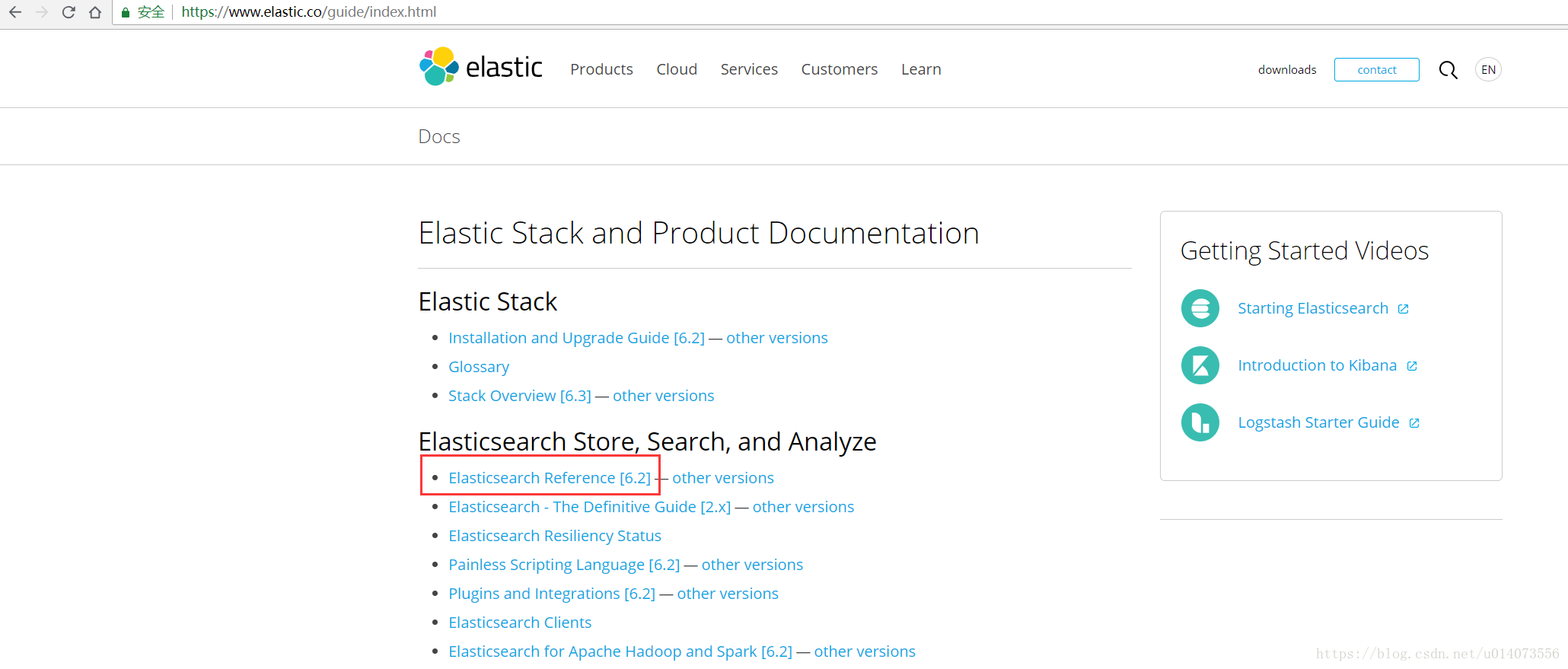Open Plugins and Integrations [6.2]
Screen dimensions: 1568x669
click(552, 594)
